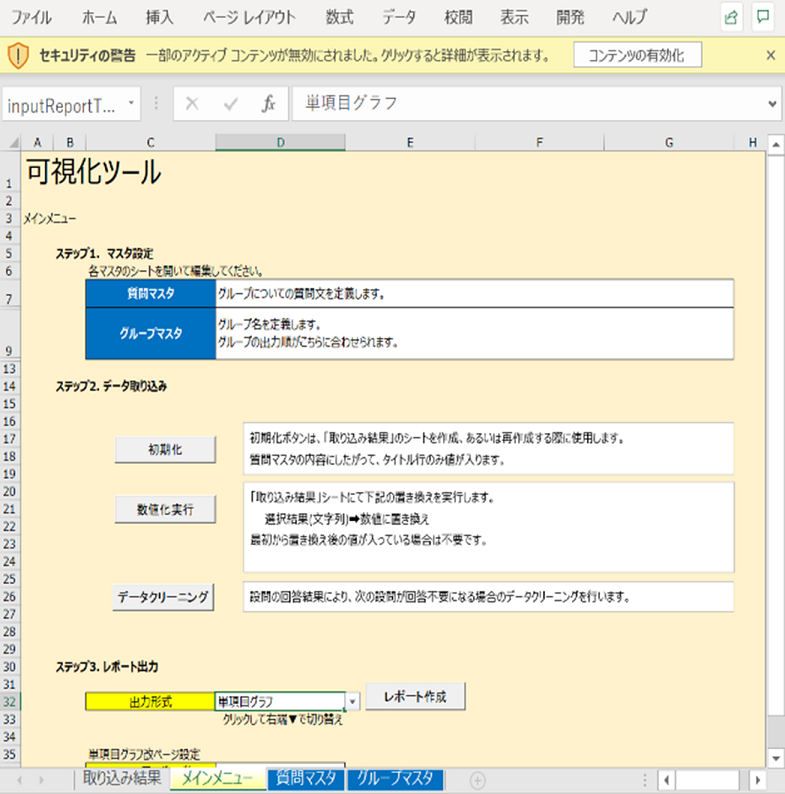The height and width of the screenshot is (794, 785).
Task: Click the データクリーニング button
Action: [163, 597]
